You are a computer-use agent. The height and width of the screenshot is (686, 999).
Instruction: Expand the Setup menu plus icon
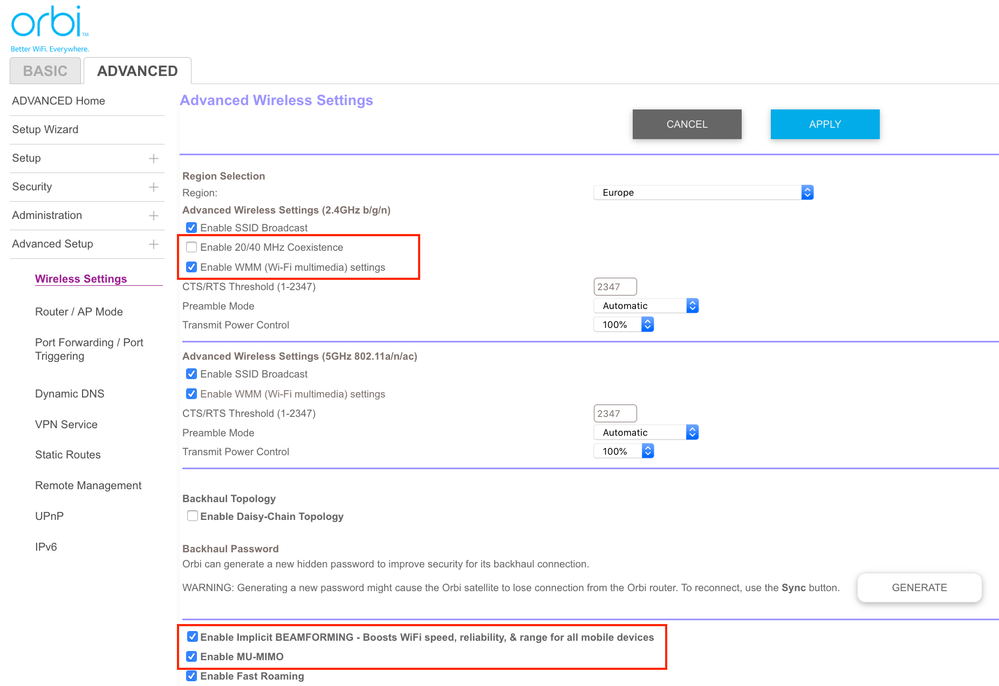tap(153, 159)
